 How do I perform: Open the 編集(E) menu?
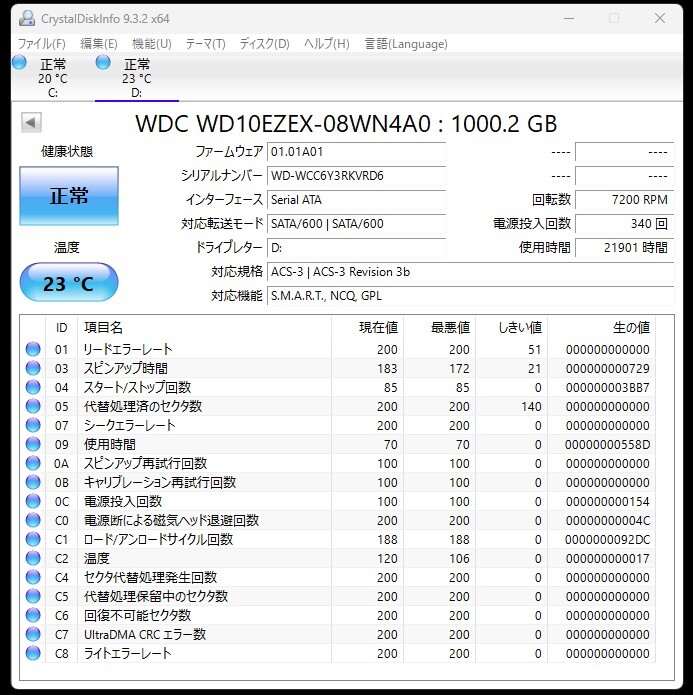(x=98, y=44)
